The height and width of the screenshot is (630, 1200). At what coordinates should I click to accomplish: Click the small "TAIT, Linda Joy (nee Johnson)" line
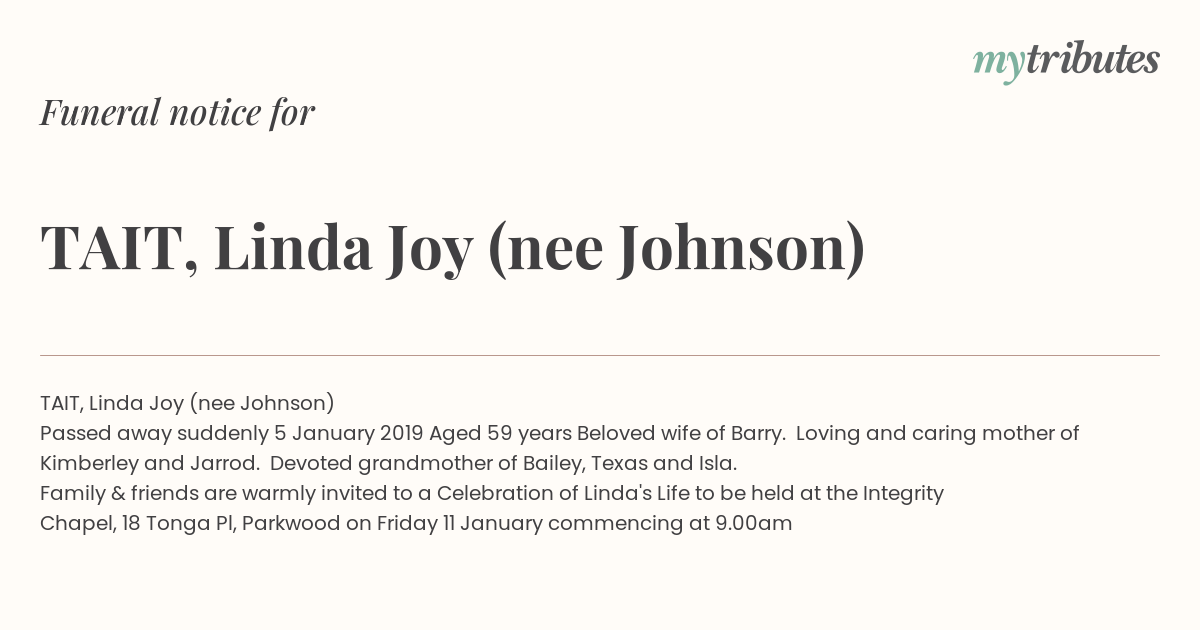pyautogui.click(x=187, y=404)
